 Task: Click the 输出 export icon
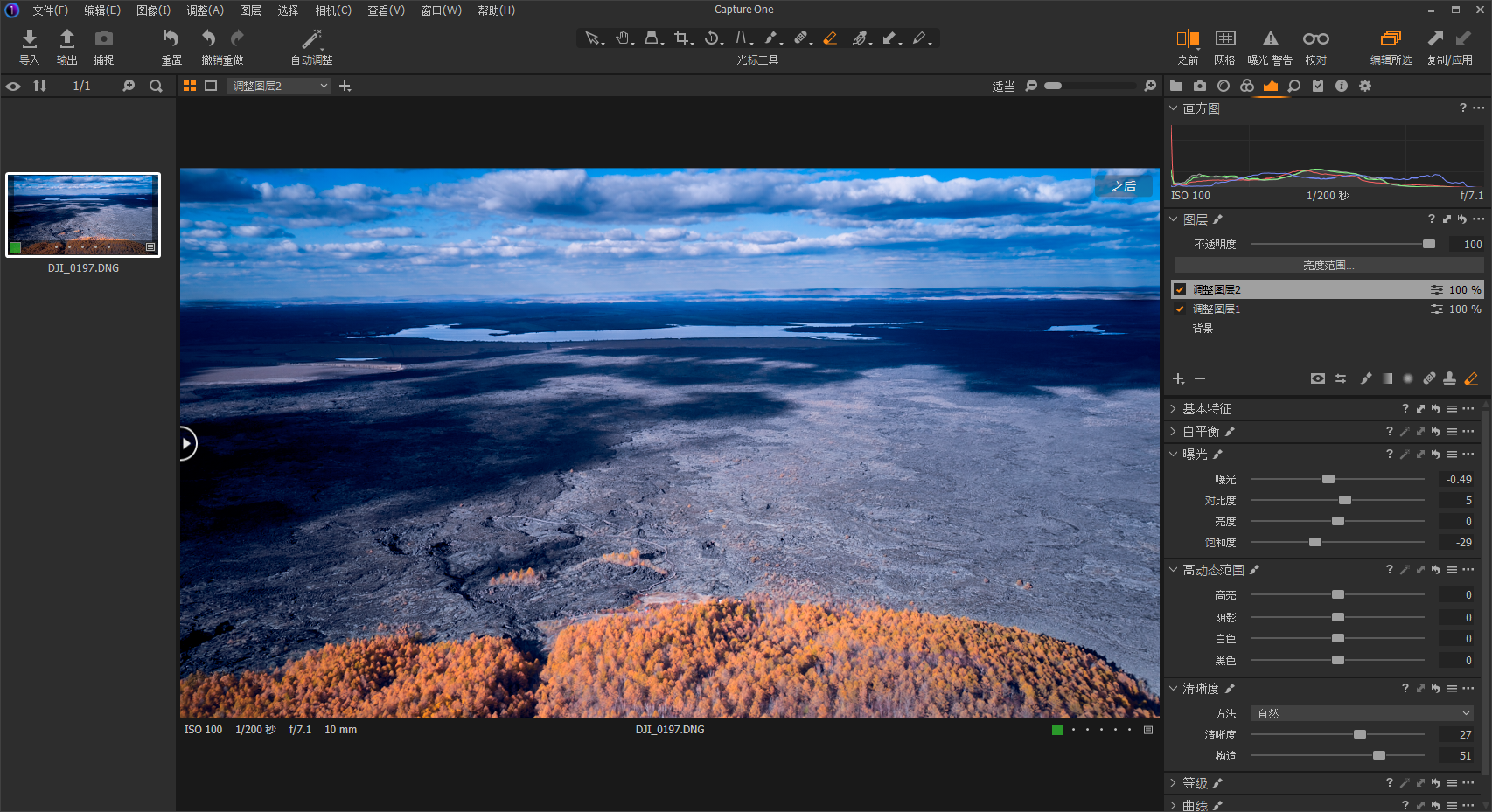click(66, 38)
